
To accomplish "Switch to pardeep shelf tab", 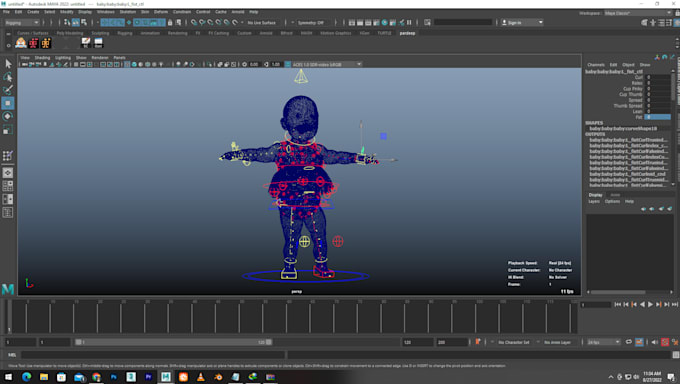I will (407, 33).
